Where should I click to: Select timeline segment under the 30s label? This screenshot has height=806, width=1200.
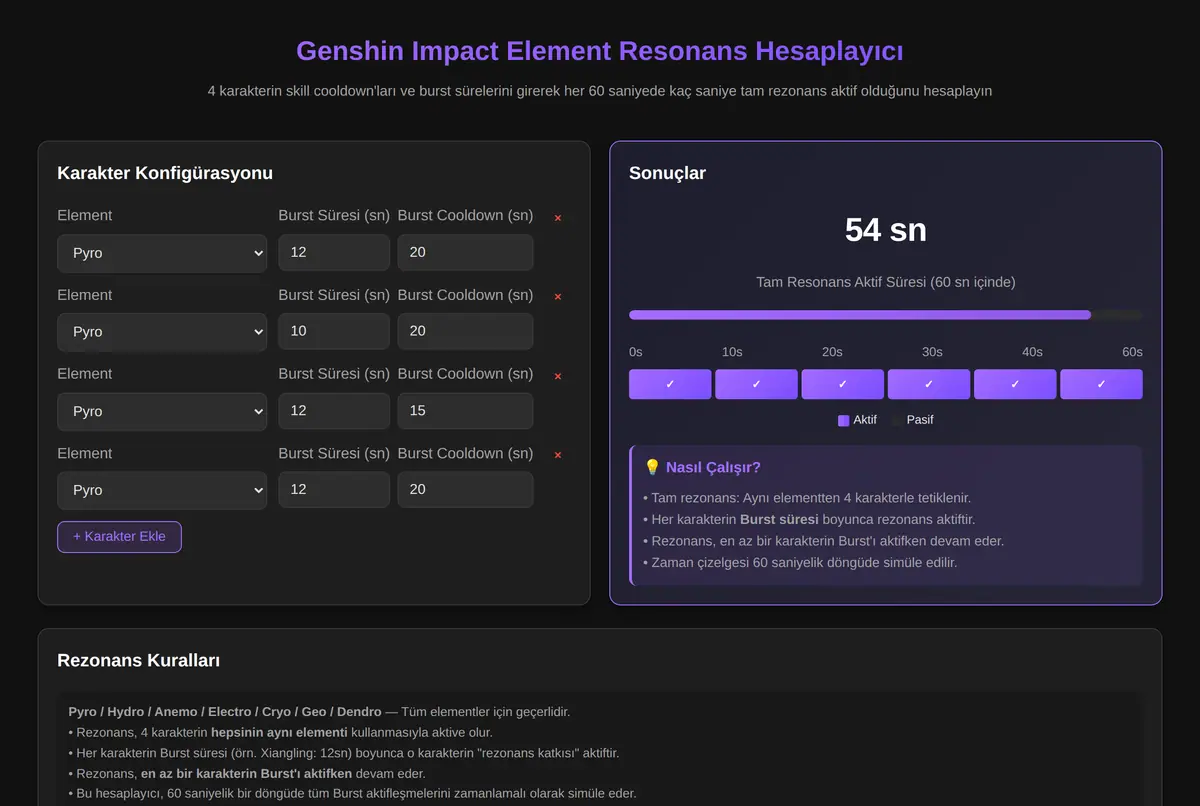929,384
